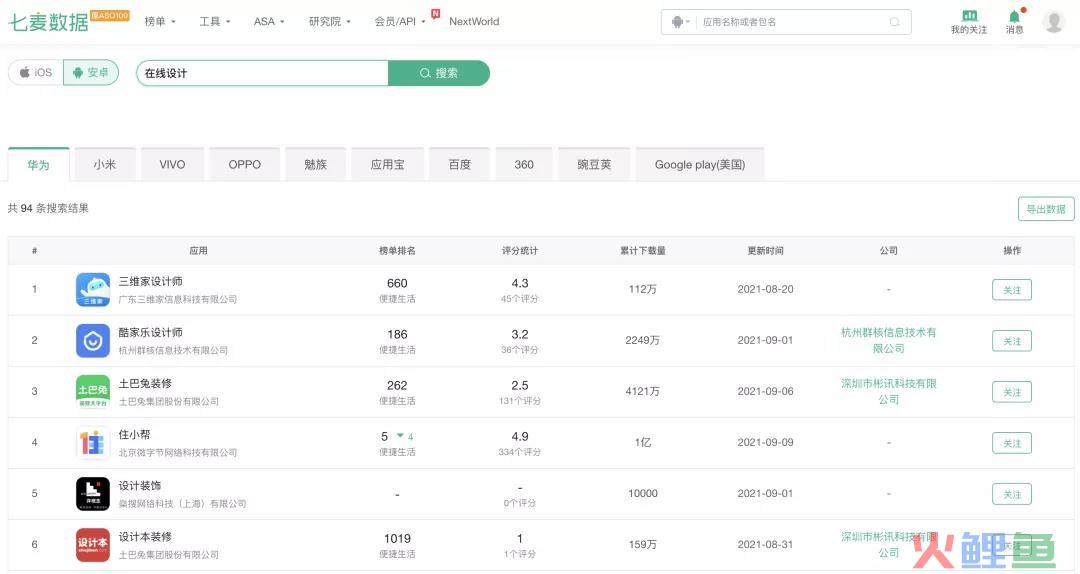Image resolution: width=1080 pixels, height=574 pixels.
Task: Expand the 研究院 menu
Action: (x=330, y=21)
